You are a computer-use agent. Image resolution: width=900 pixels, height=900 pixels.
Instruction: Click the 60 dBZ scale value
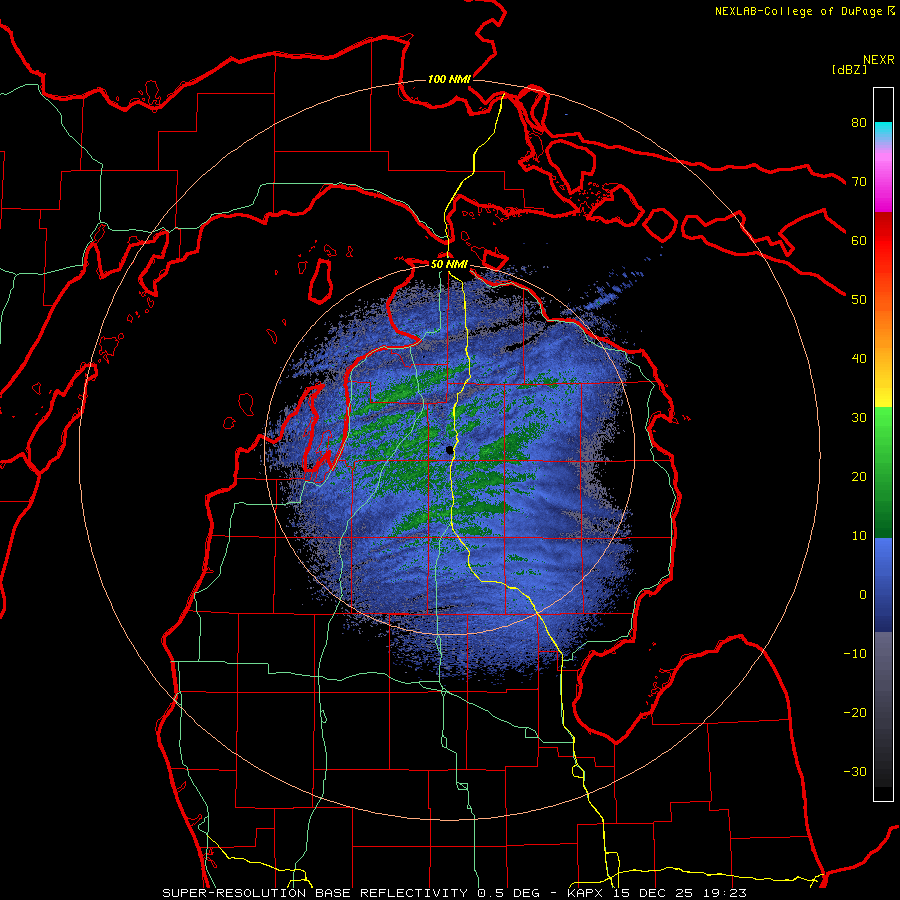point(859,240)
